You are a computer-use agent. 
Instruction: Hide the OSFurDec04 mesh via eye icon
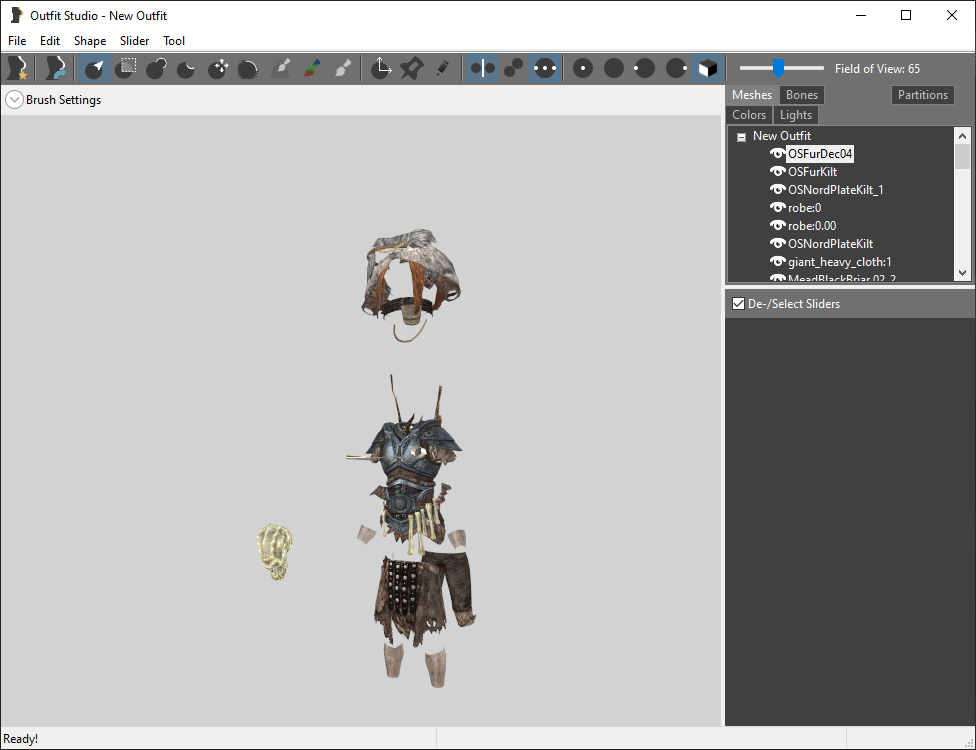click(777, 153)
